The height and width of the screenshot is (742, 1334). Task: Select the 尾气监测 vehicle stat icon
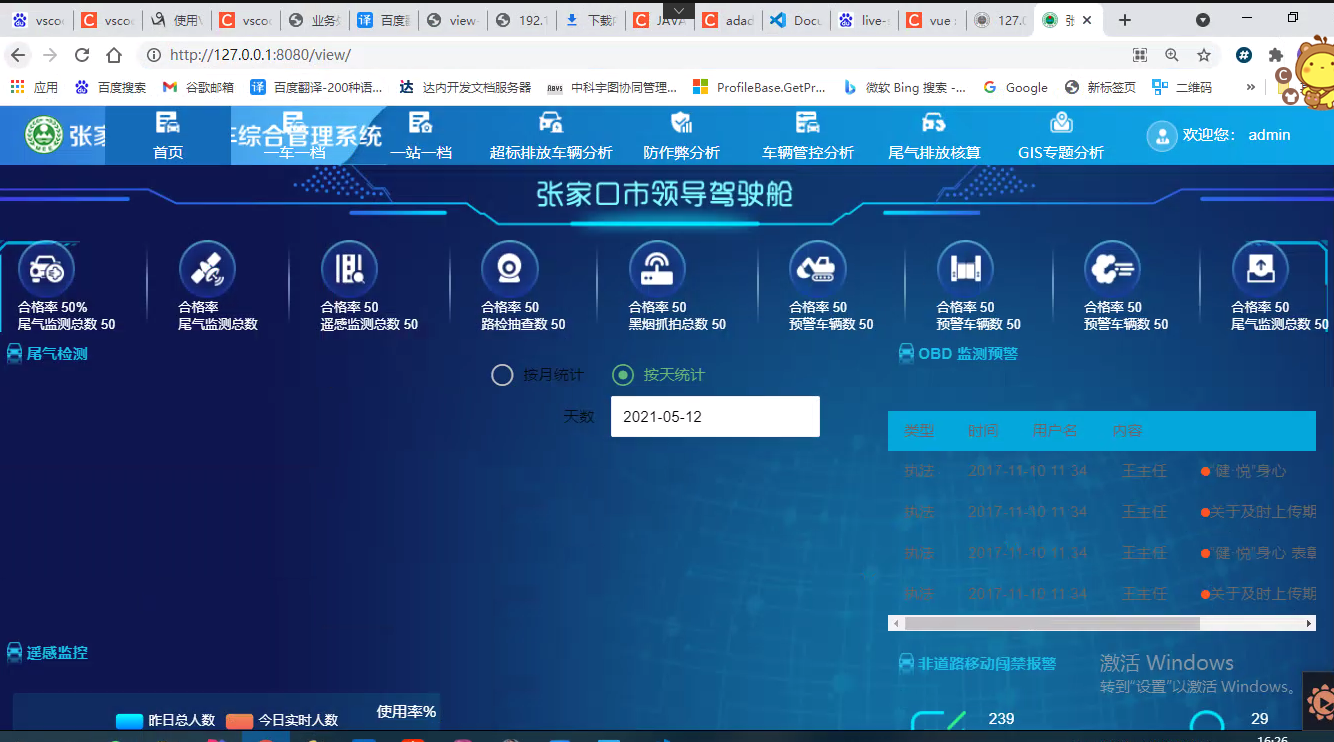tap(46, 268)
